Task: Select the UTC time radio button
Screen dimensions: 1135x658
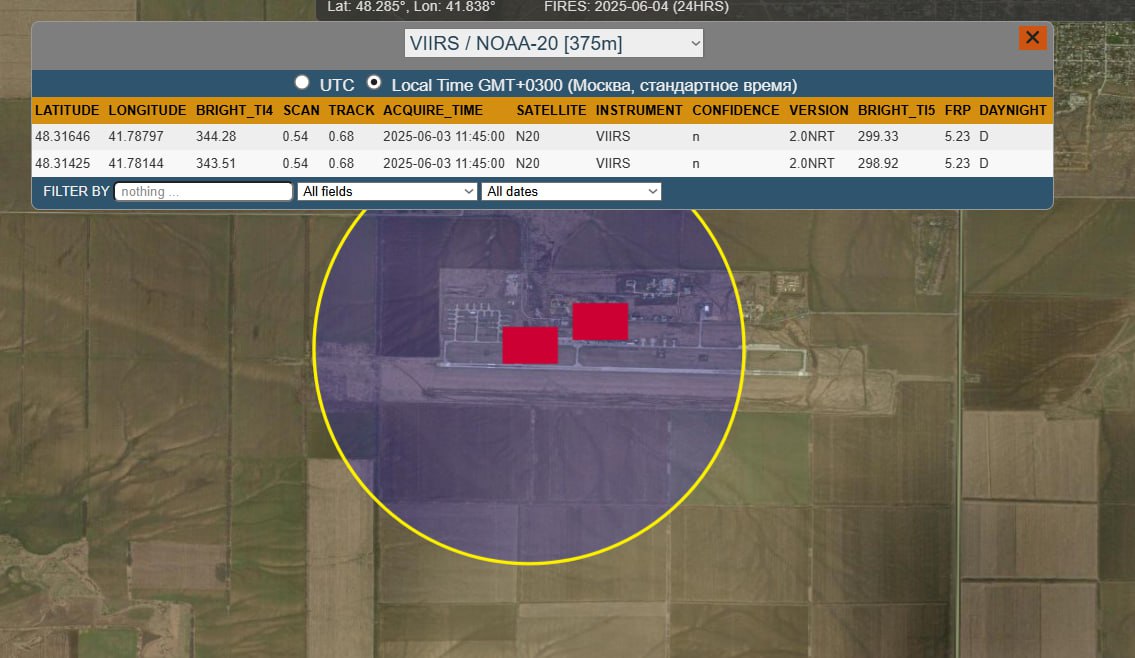Action: tap(301, 83)
